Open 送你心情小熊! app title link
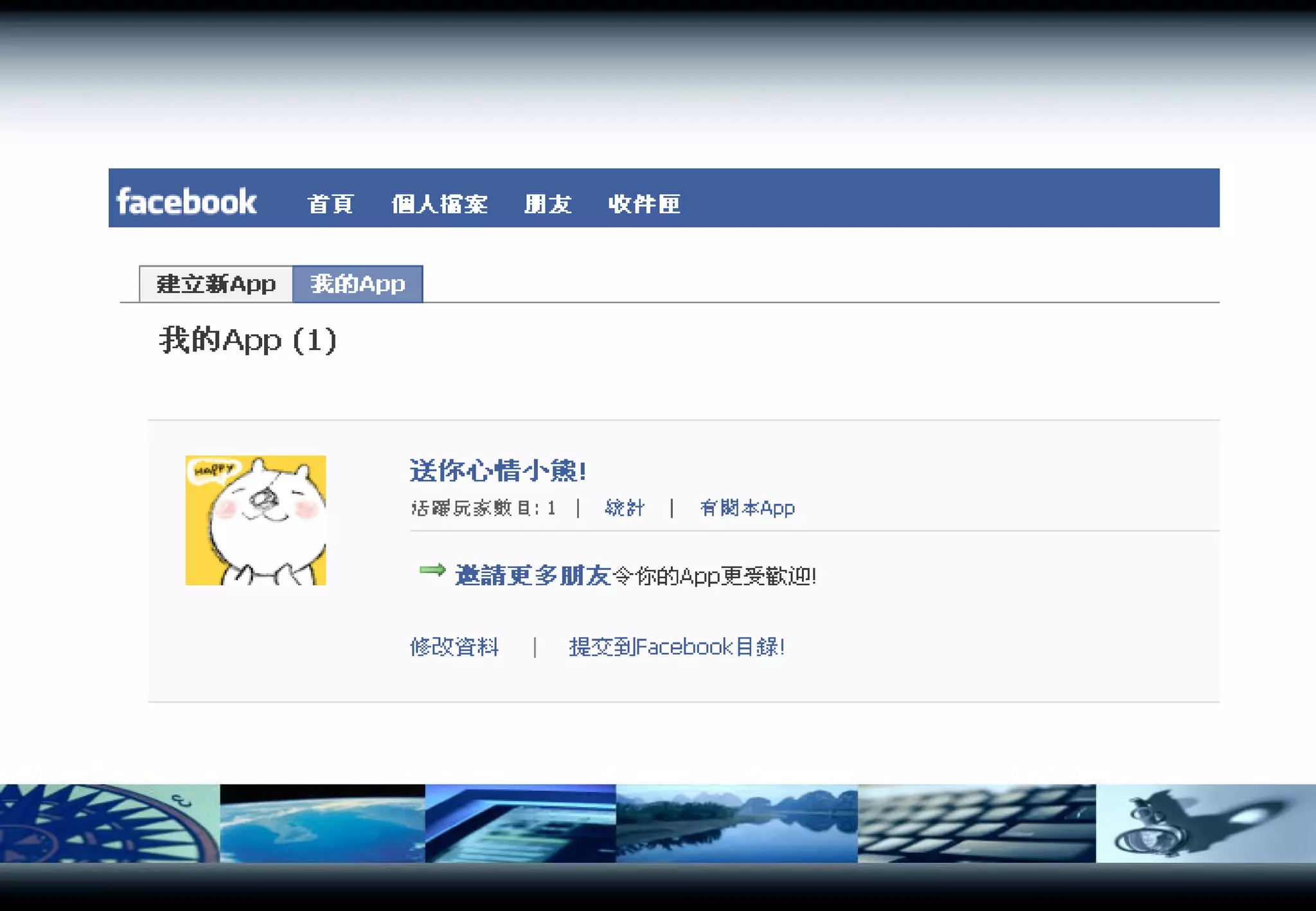 pos(498,471)
